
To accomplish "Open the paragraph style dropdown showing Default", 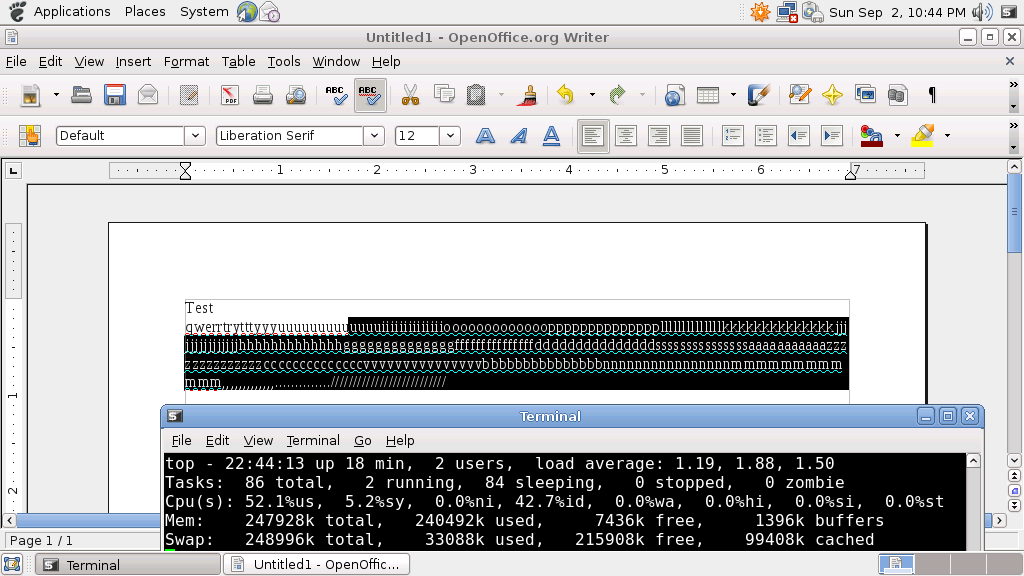I will click(195, 136).
